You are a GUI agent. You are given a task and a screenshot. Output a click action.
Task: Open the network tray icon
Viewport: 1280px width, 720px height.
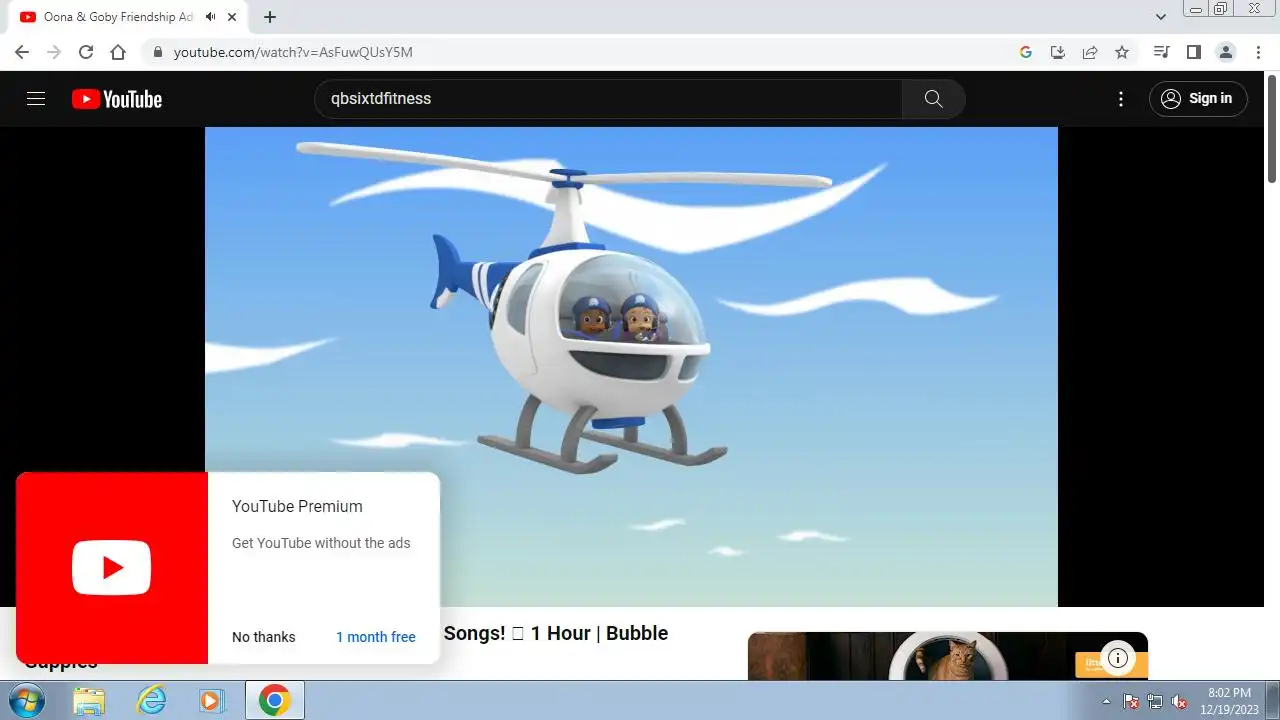(x=1155, y=701)
